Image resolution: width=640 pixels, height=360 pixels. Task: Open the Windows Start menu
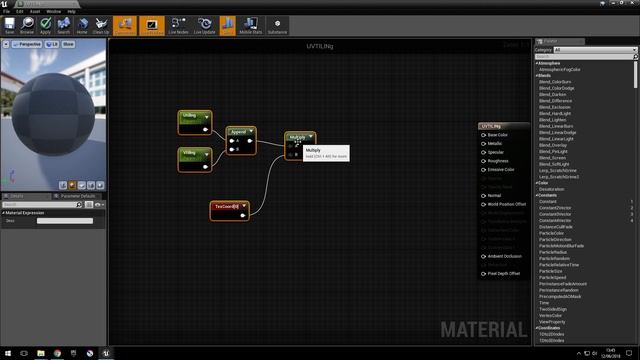coord(8,353)
